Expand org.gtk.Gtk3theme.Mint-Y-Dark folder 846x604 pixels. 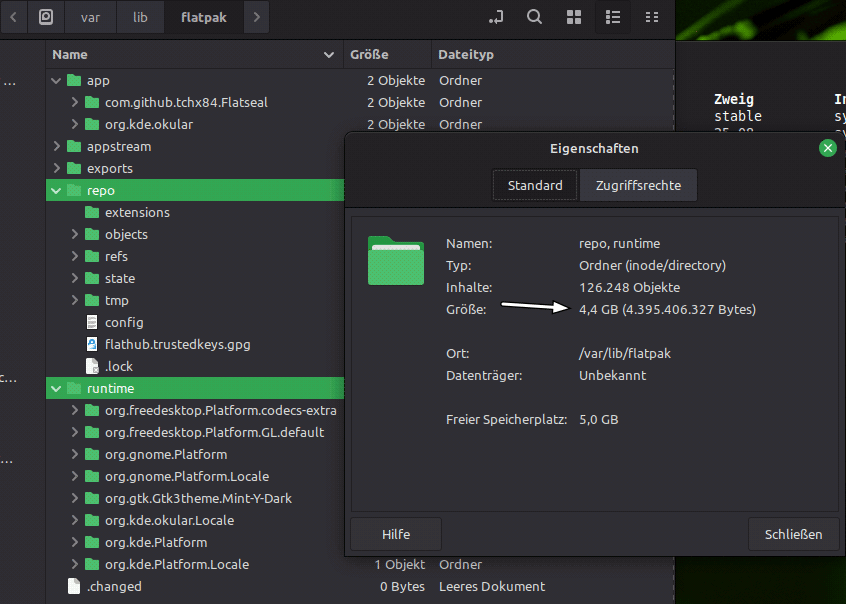pos(74,498)
